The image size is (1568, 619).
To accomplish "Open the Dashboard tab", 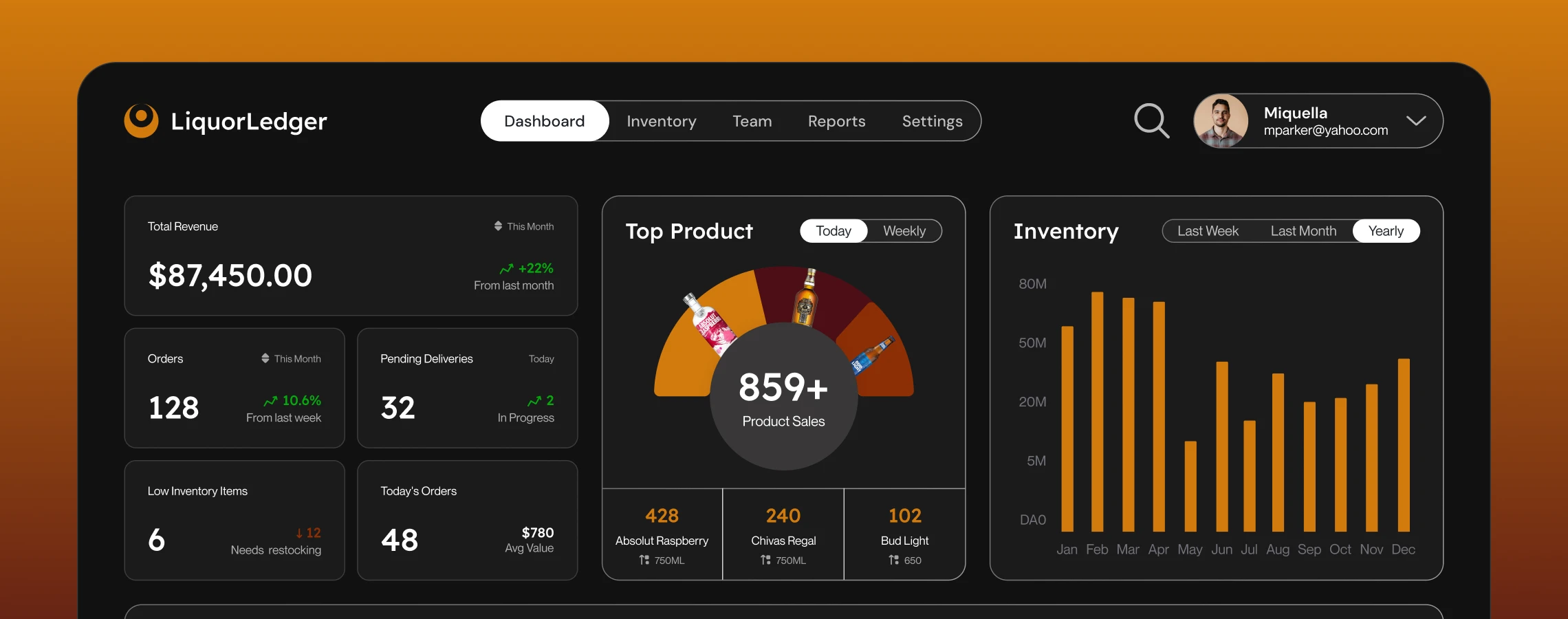I will pos(545,121).
